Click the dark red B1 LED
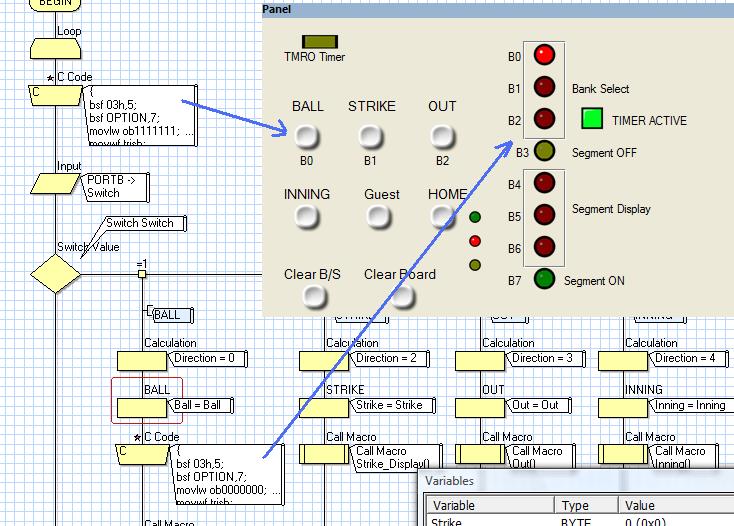This screenshot has width=734, height=526. click(544, 87)
